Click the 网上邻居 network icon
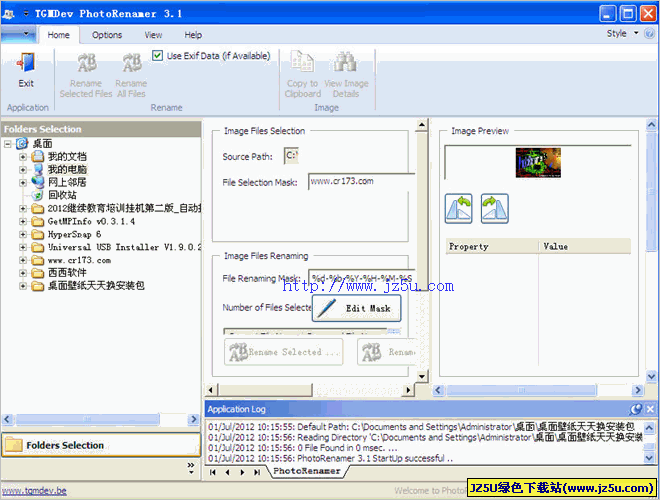Viewport: 660px width, 500px height. pyautogui.click(x=38, y=182)
